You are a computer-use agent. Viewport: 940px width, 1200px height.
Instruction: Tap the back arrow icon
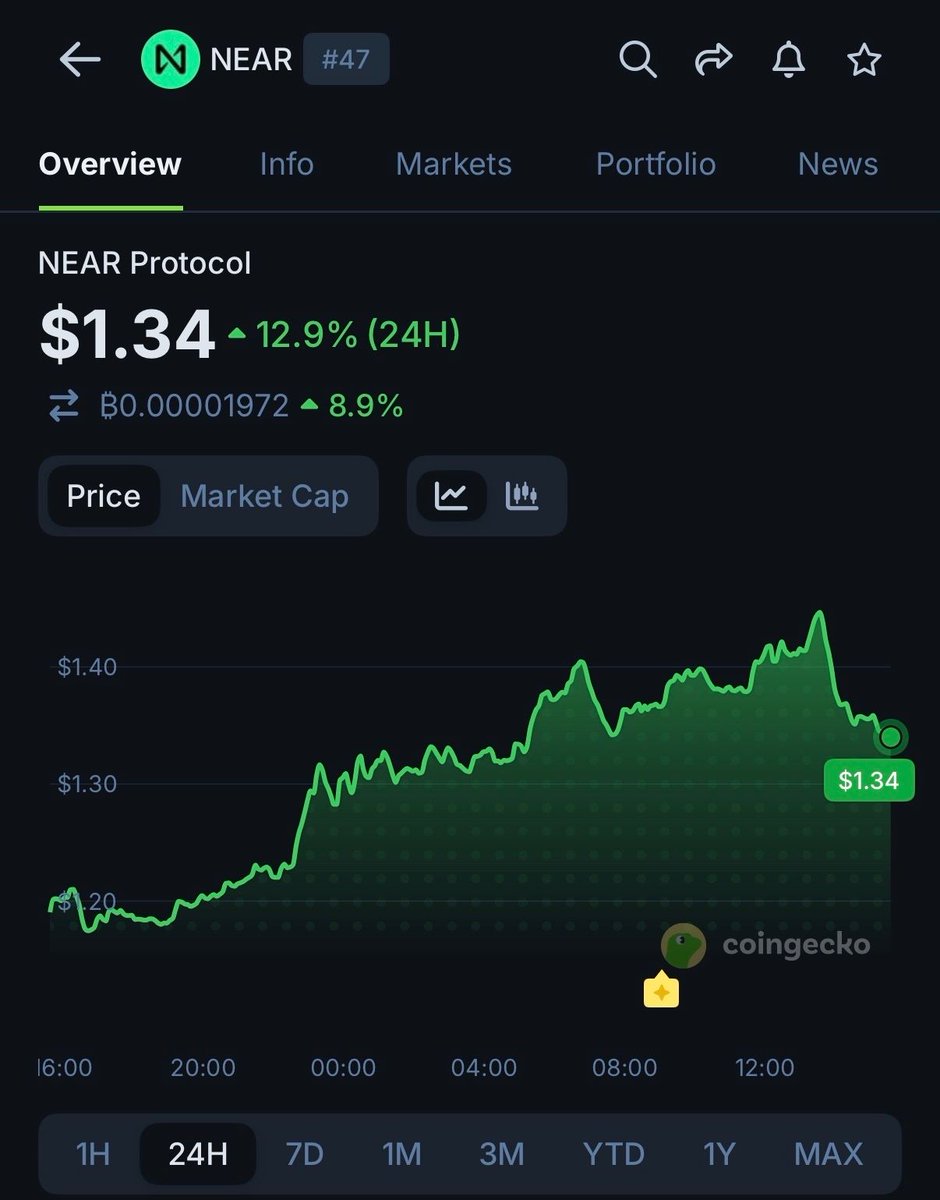coord(80,60)
